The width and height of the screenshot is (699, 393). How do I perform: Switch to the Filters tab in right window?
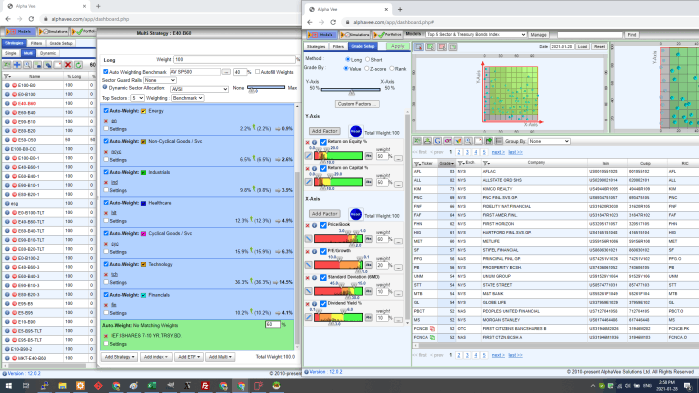tap(338, 46)
